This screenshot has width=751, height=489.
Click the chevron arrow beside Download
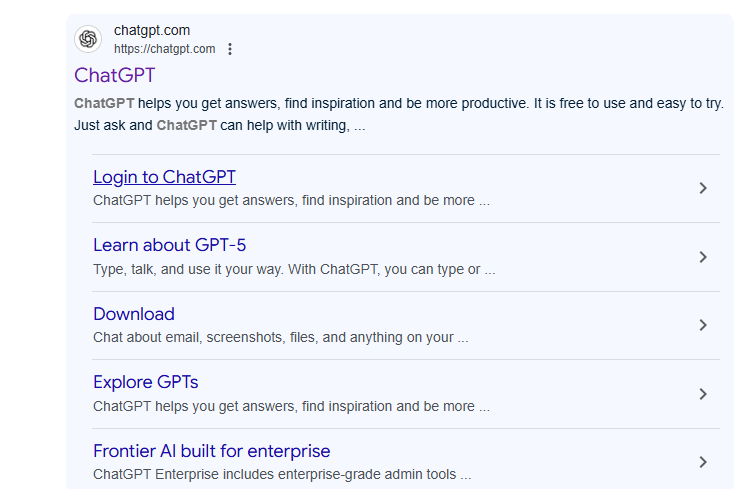pos(703,325)
